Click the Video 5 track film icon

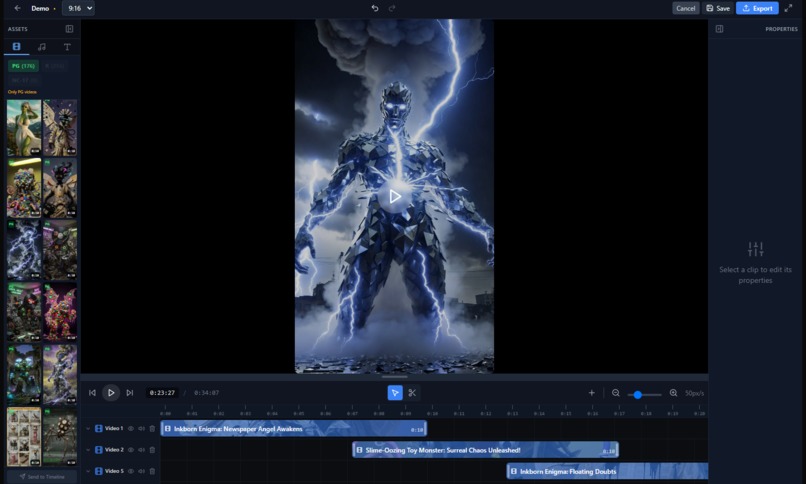[x=99, y=471]
